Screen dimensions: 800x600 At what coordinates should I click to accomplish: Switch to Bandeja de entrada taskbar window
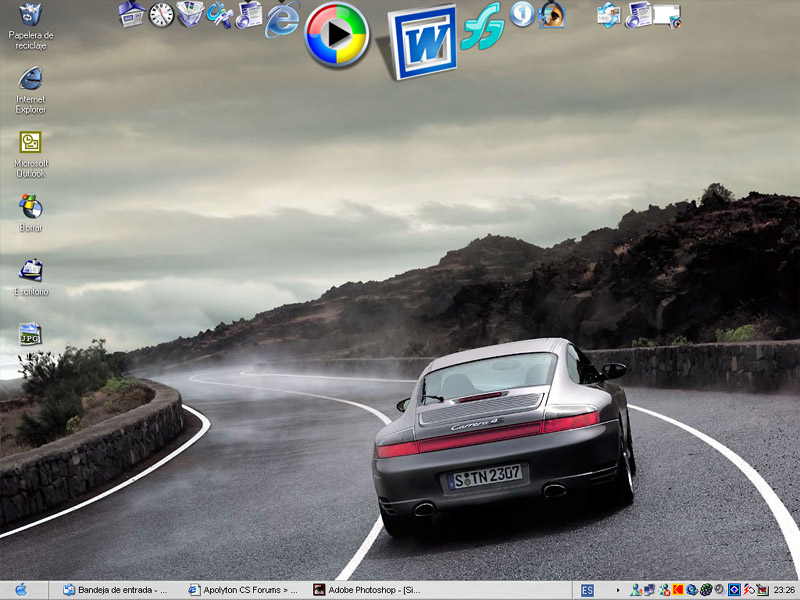pyautogui.click(x=116, y=590)
